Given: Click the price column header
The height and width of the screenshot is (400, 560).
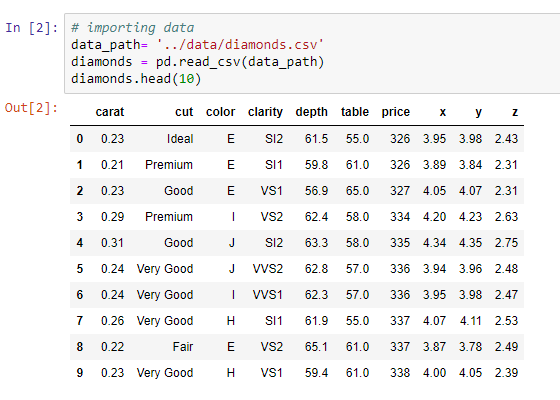Looking at the screenshot, I should click(x=396, y=112).
